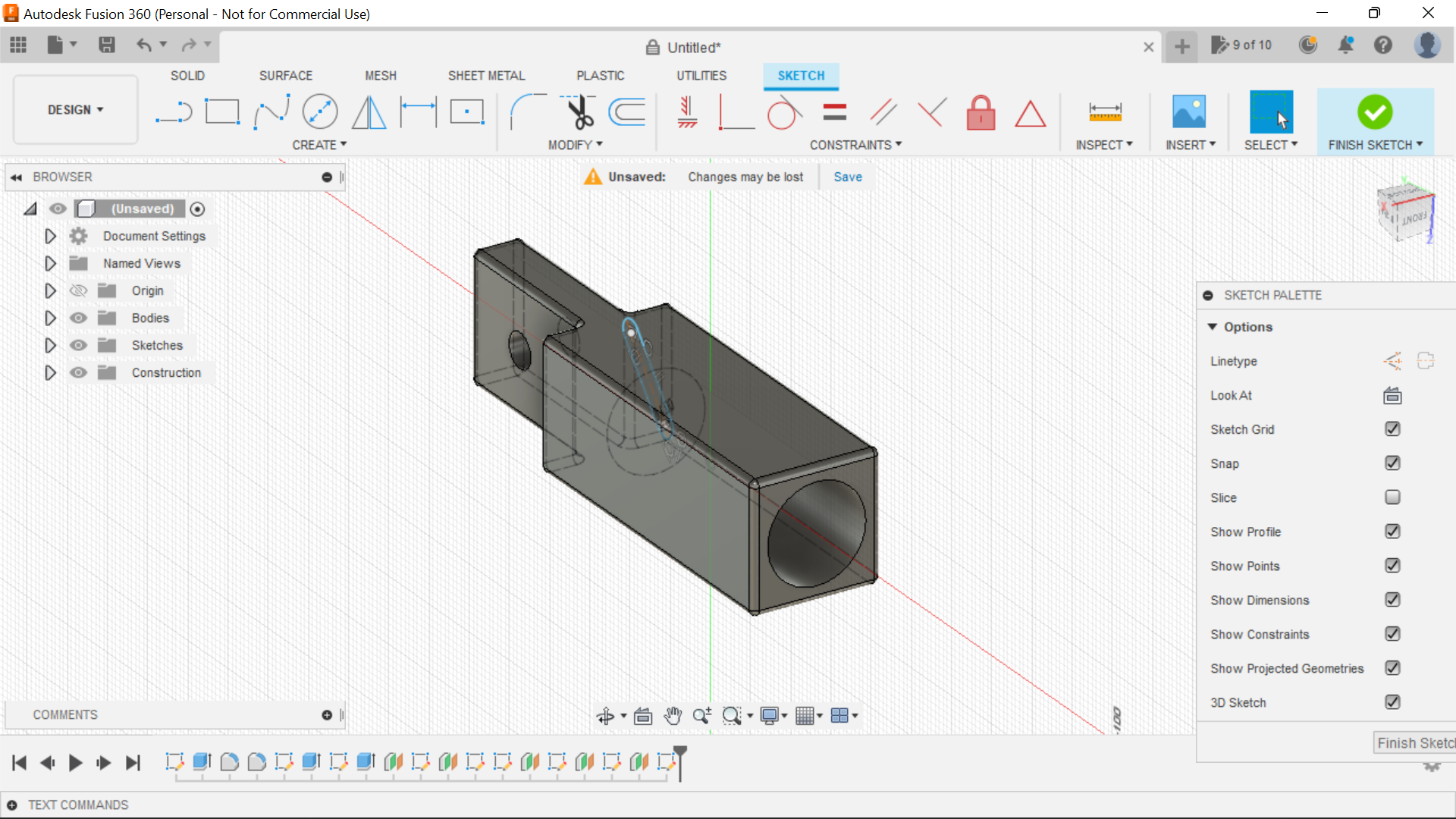Activate the Trim tool
This screenshot has height=819, width=1456.
[x=579, y=111]
